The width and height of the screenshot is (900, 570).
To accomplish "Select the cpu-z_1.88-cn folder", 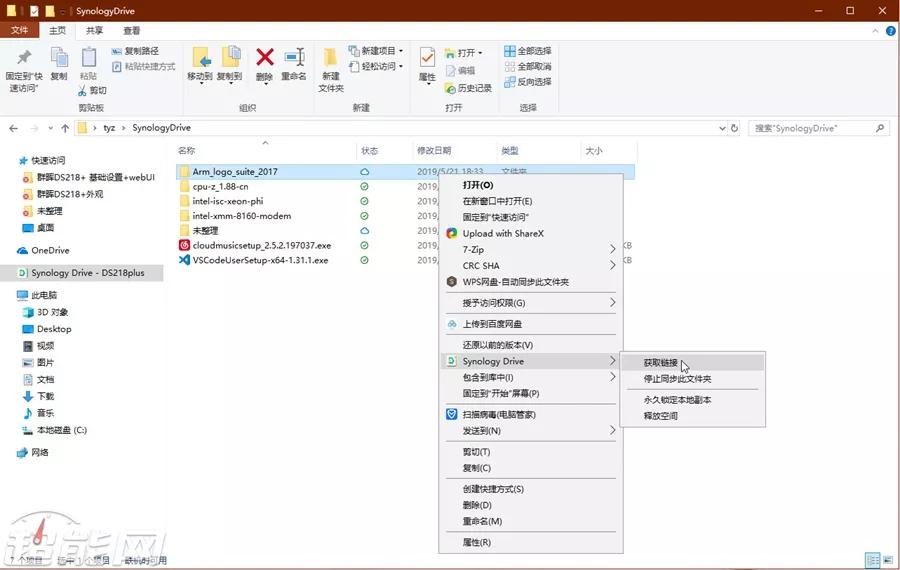I will click(x=220, y=187).
